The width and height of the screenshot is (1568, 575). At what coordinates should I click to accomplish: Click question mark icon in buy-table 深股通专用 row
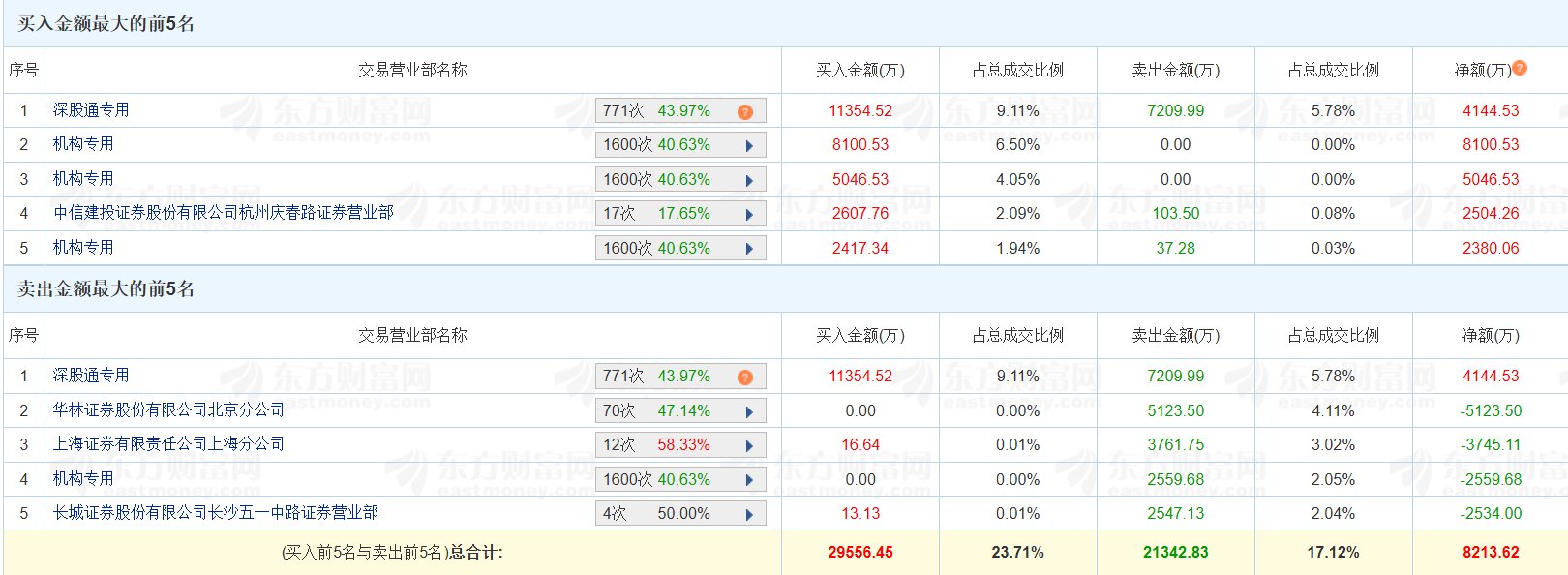(744, 111)
